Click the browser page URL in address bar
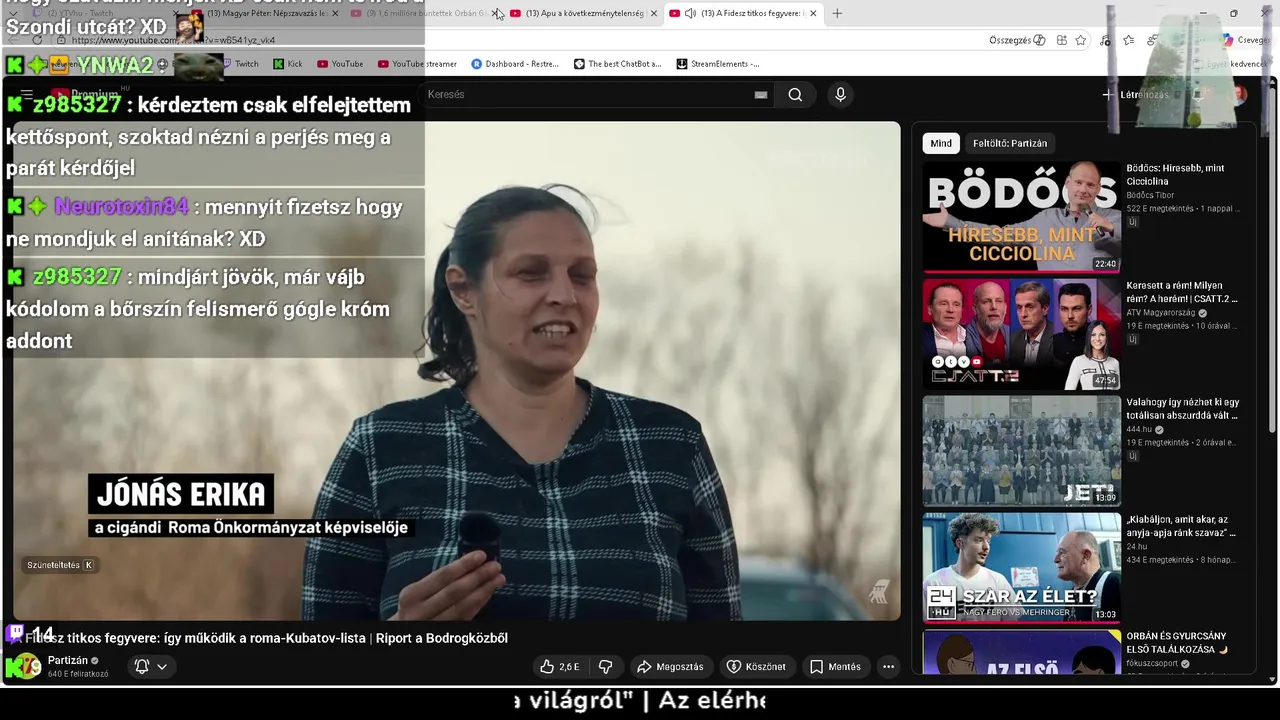The image size is (1280, 720). pyautogui.click(x=174, y=41)
